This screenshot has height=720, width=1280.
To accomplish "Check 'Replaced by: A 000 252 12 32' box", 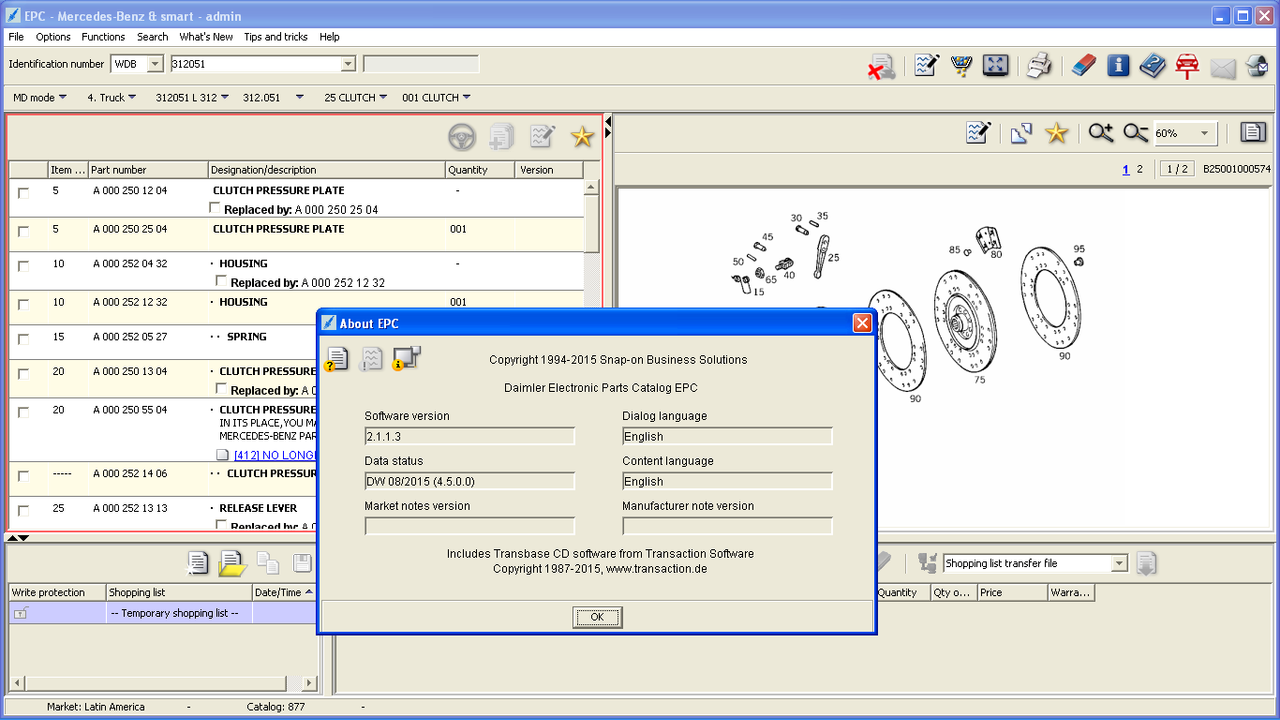I will 222,281.
